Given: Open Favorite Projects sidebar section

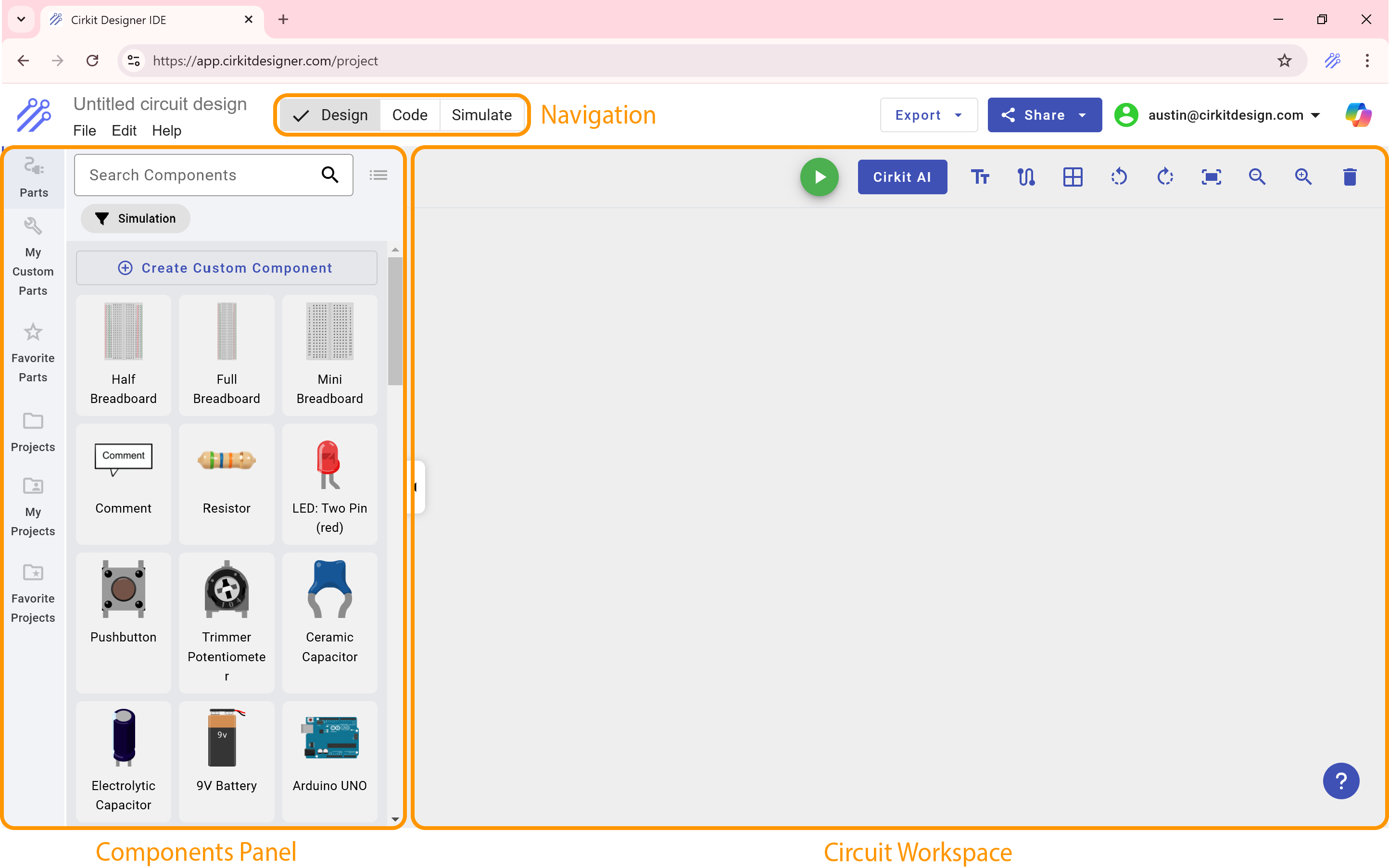Looking at the screenshot, I should coord(33,593).
